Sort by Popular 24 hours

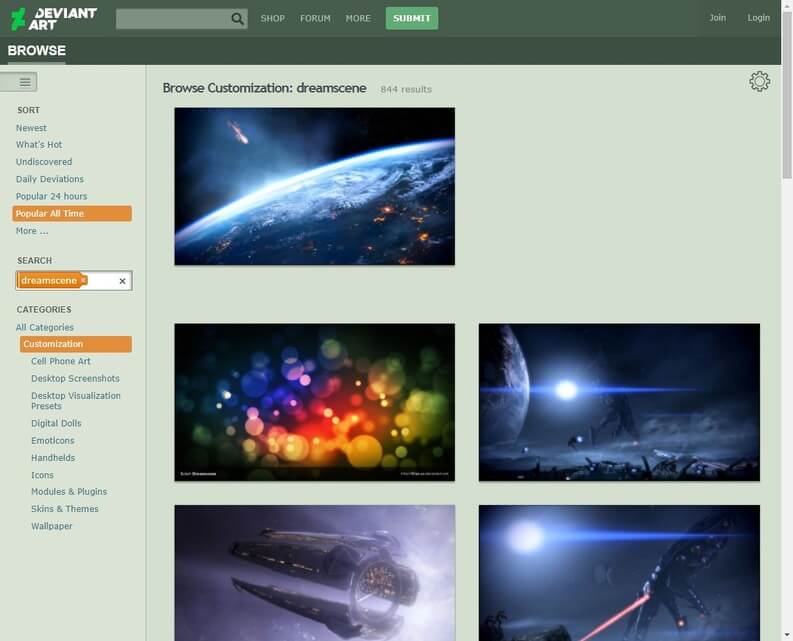[x=51, y=196]
